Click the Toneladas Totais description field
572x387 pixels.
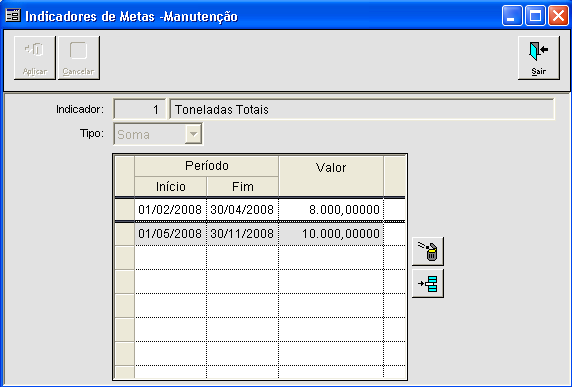(362, 109)
